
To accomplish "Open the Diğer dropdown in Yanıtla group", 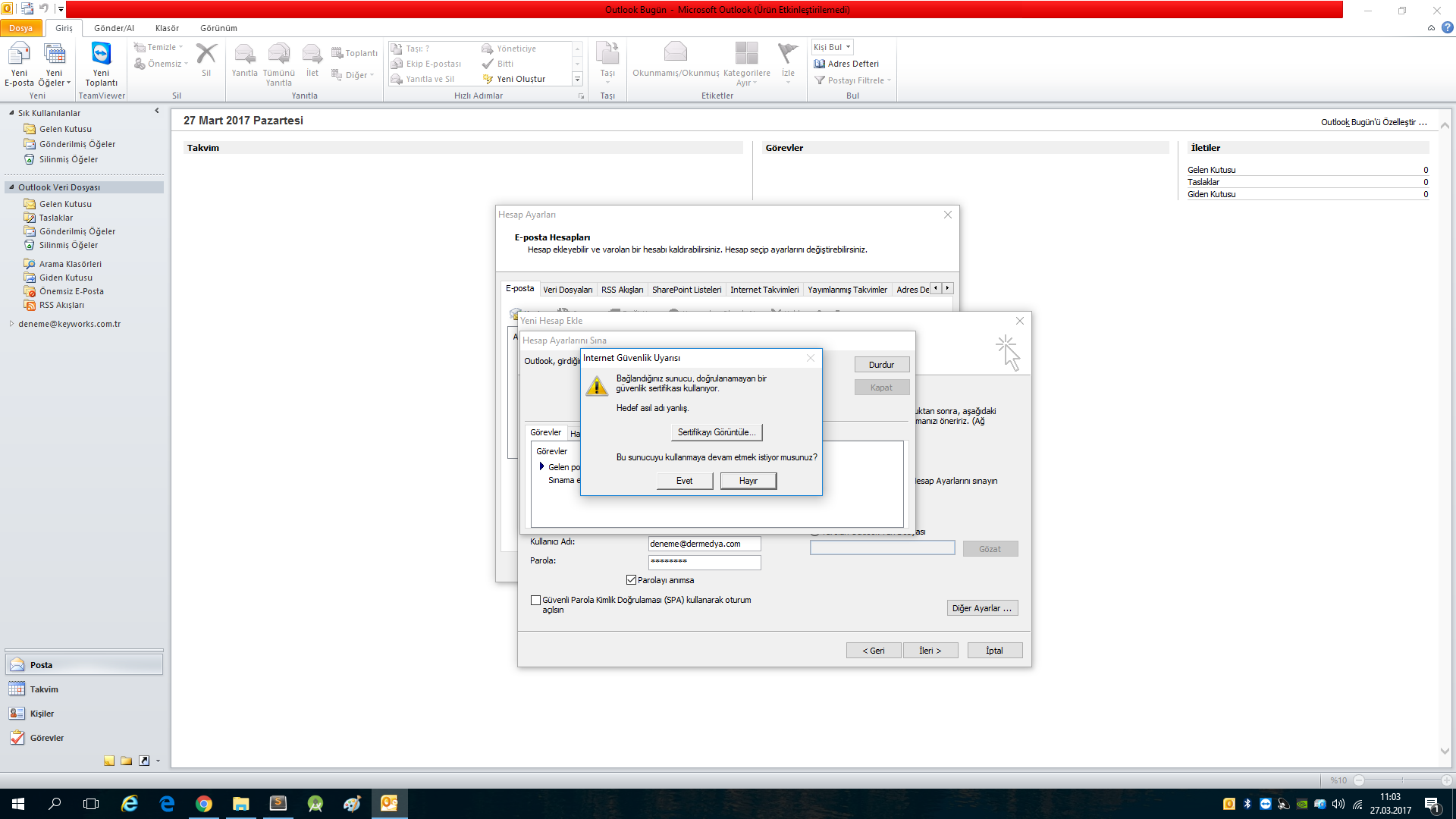I will coord(353,75).
